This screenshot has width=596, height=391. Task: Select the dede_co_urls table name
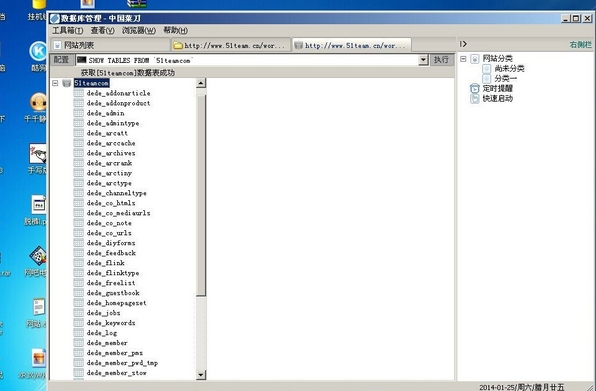(109, 233)
